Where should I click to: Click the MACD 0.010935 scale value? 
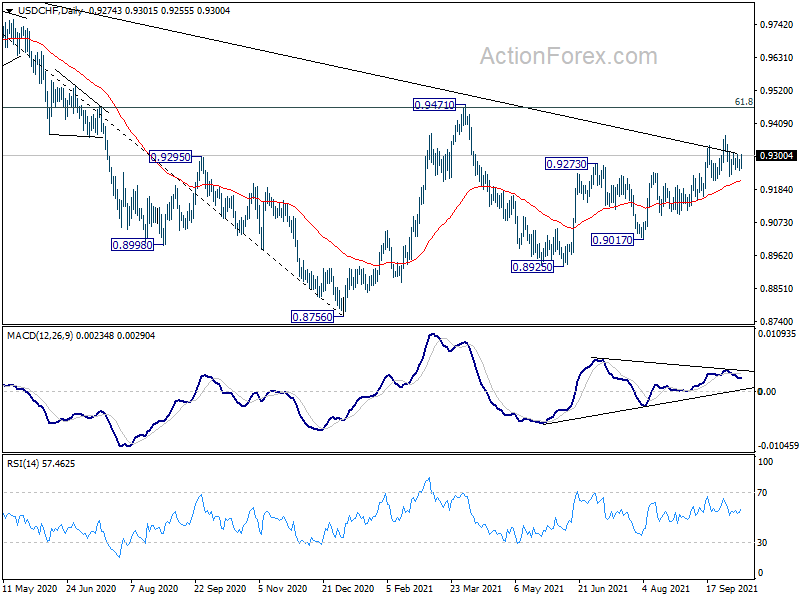[x=777, y=334]
